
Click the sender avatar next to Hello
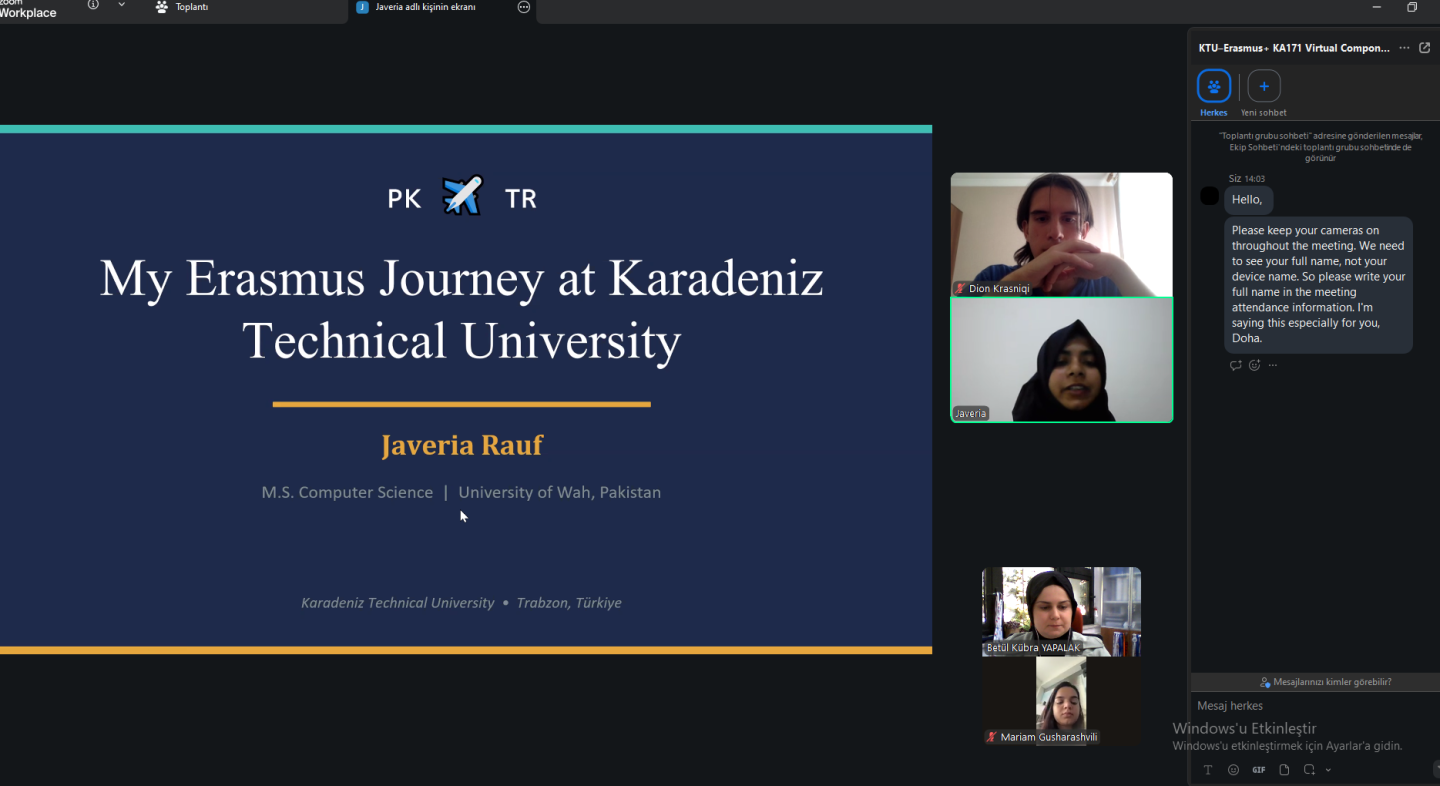click(x=1209, y=196)
